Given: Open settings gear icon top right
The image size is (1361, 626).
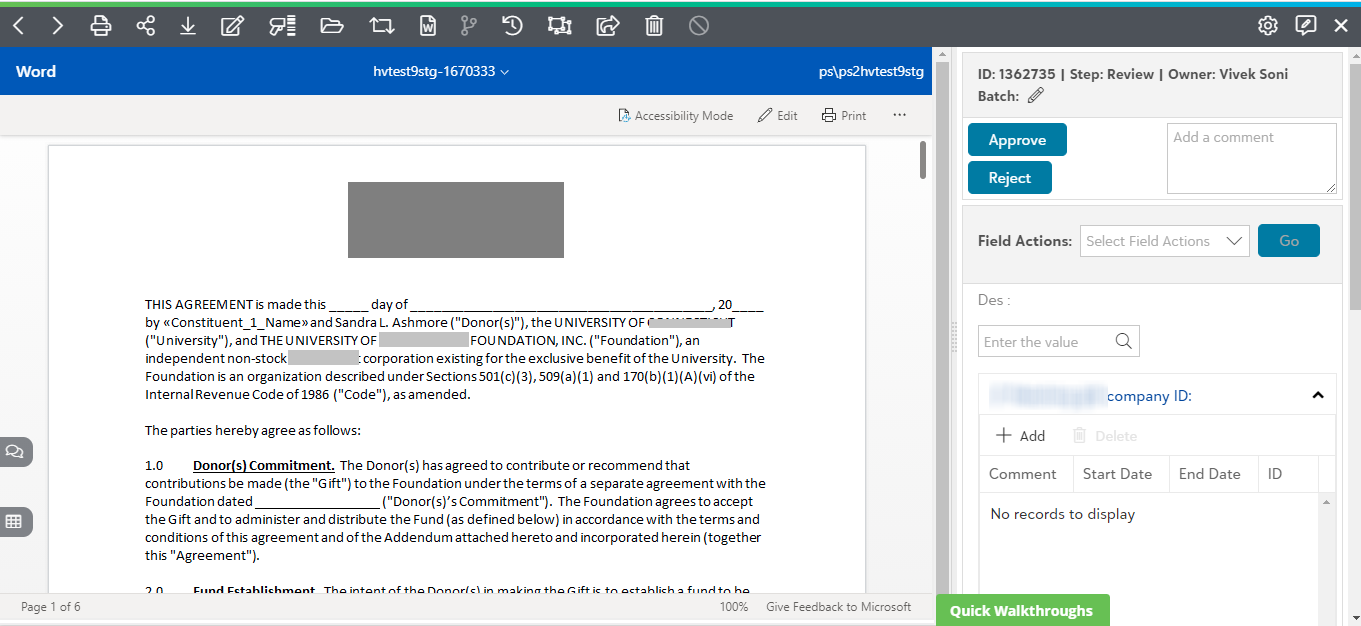Looking at the screenshot, I should (1268, 26).
